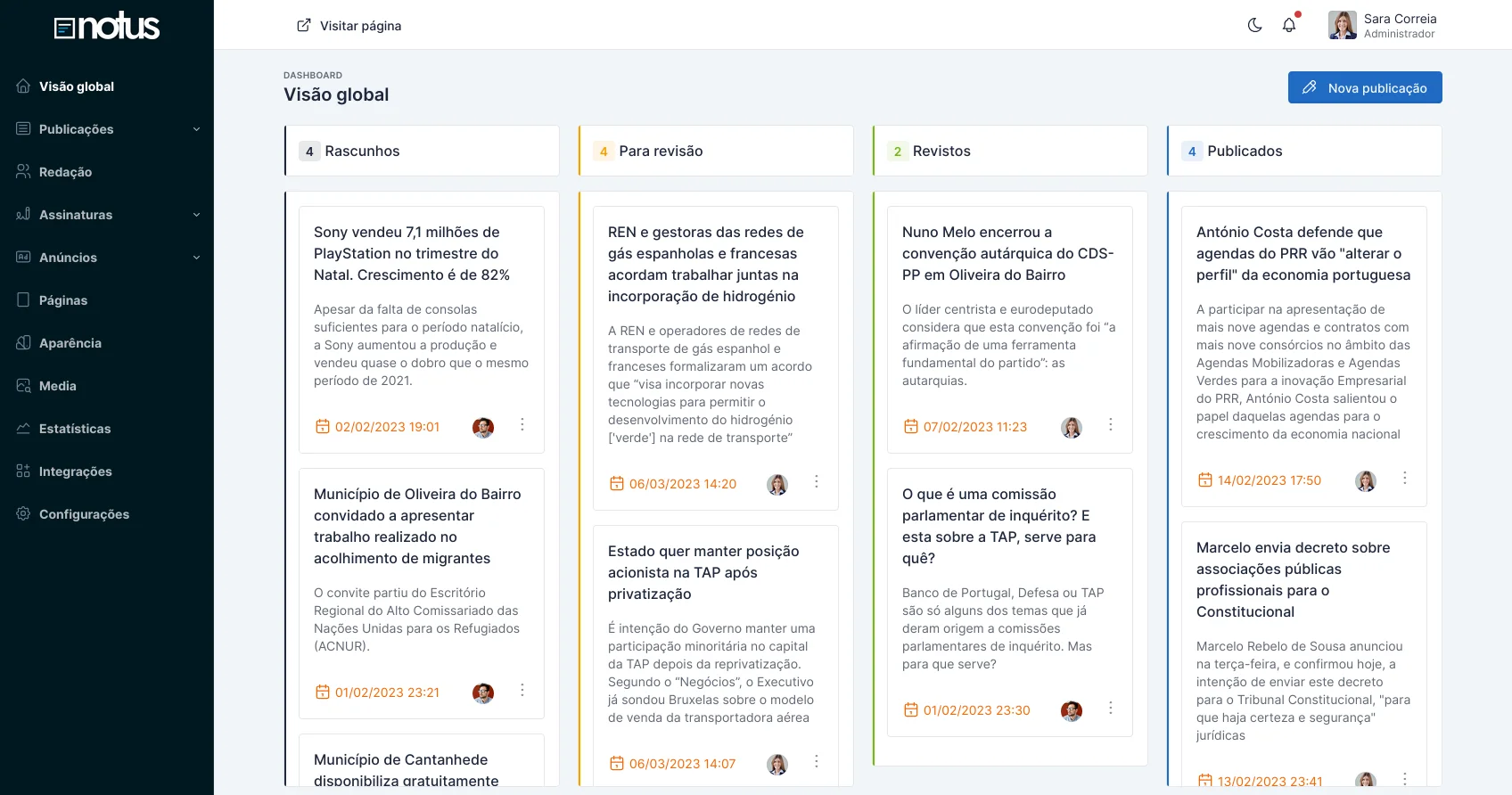Screen dimensions: 1512x795
Task: Select the Para revisão column header
Action: pyautogui.click(x=661, y=152)
